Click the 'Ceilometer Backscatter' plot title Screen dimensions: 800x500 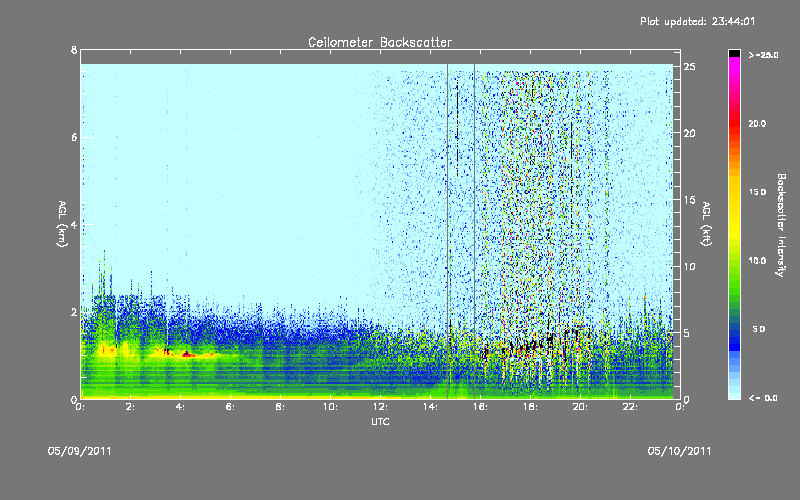coord(380,42)
